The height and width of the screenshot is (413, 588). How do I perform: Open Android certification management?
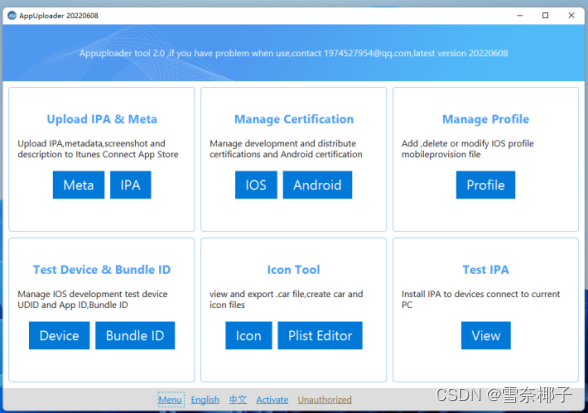click(317, 185)
